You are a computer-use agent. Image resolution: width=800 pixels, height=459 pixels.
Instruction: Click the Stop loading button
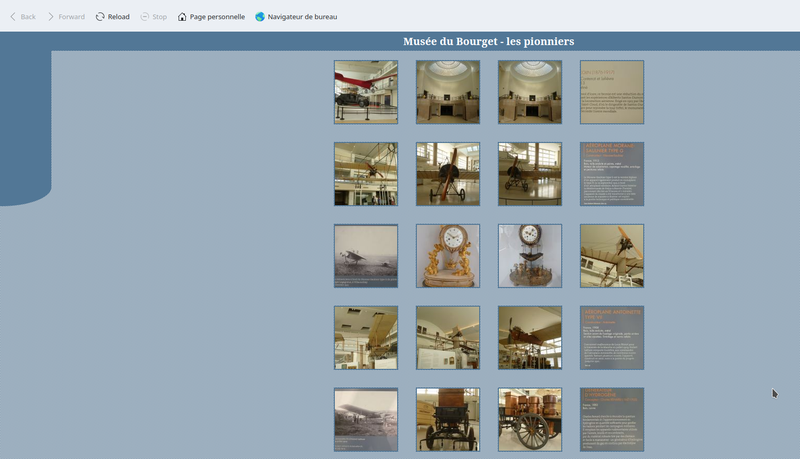tap(153, 17)
